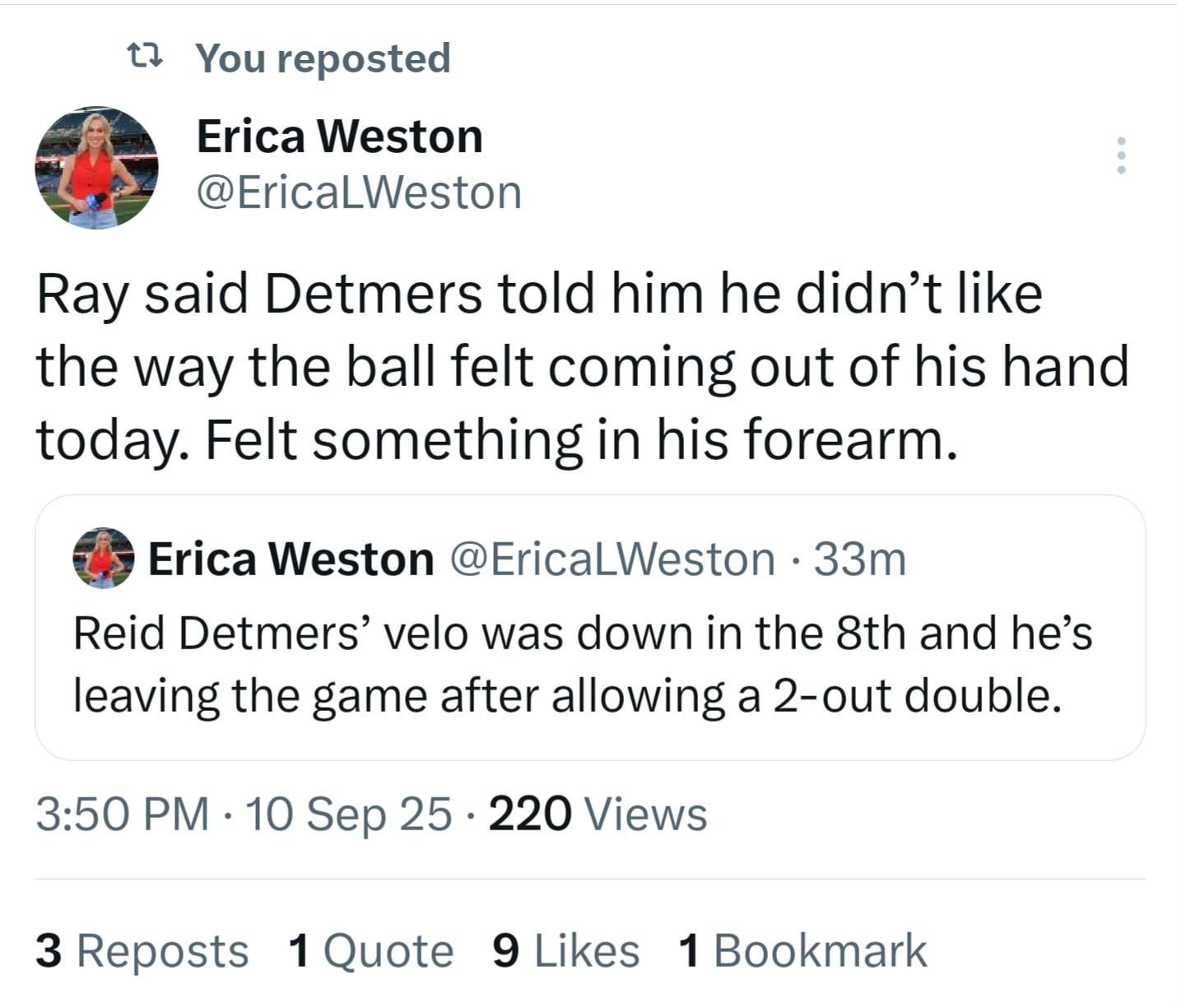Image resolution: width=1177 pixels, height=1008 pixels.
Task: Open the three-dot more options menu
Action: 1120,156
